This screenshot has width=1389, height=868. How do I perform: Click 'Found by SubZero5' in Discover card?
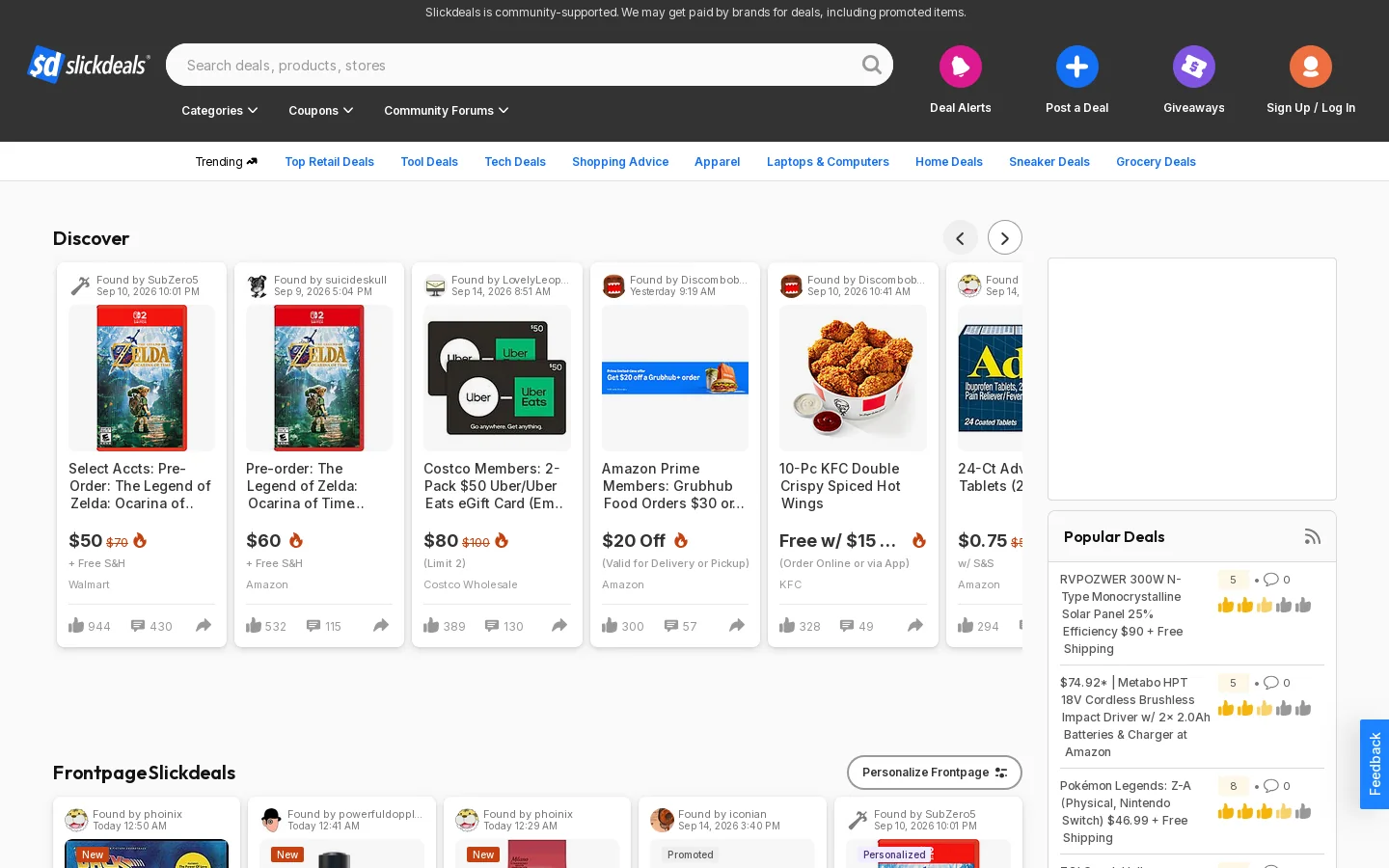[147, 280]
